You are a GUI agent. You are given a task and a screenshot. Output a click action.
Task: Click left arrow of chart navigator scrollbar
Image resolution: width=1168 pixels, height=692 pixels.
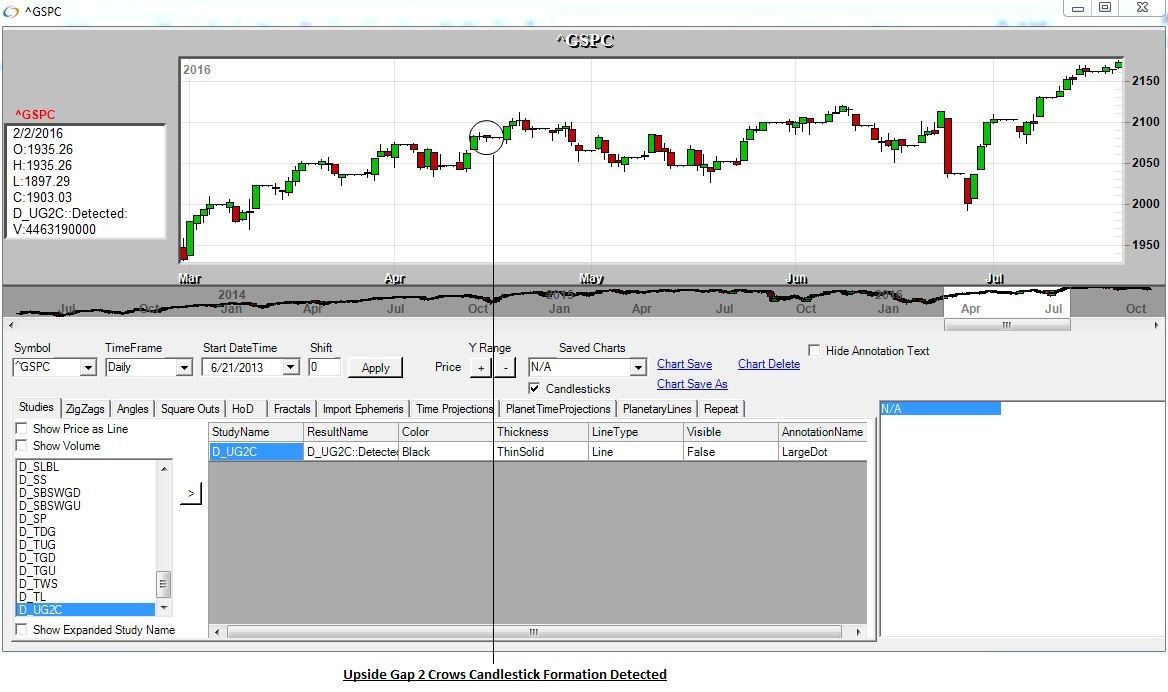(9, 325)
